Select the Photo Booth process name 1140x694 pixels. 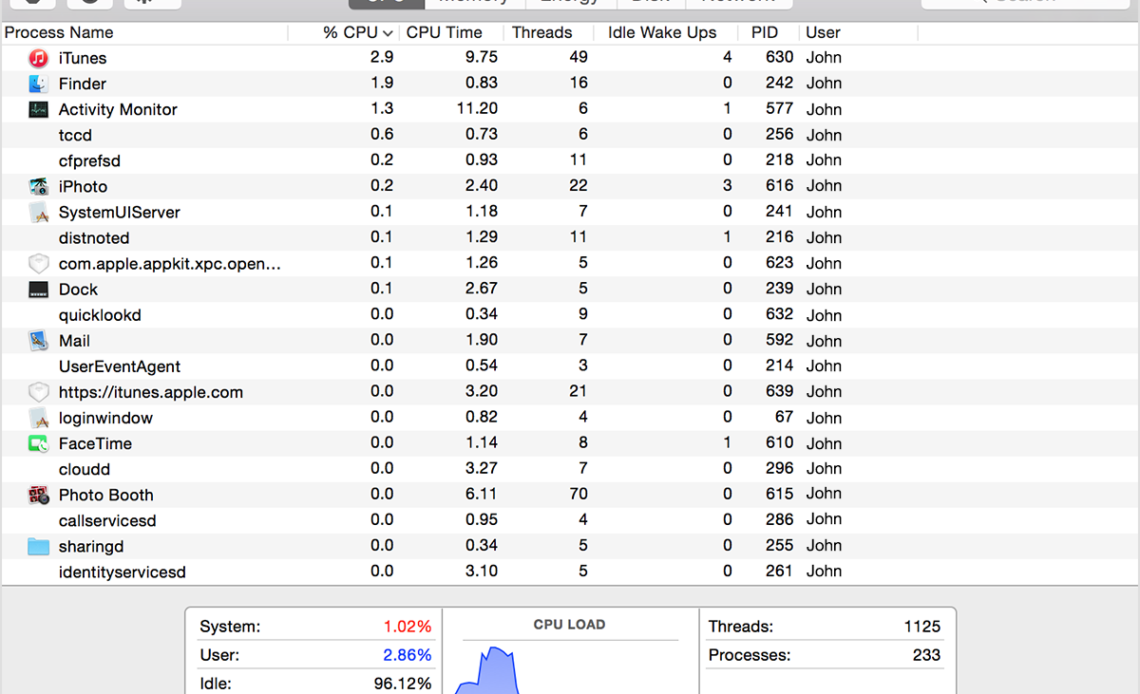click(x=106, y=495)
